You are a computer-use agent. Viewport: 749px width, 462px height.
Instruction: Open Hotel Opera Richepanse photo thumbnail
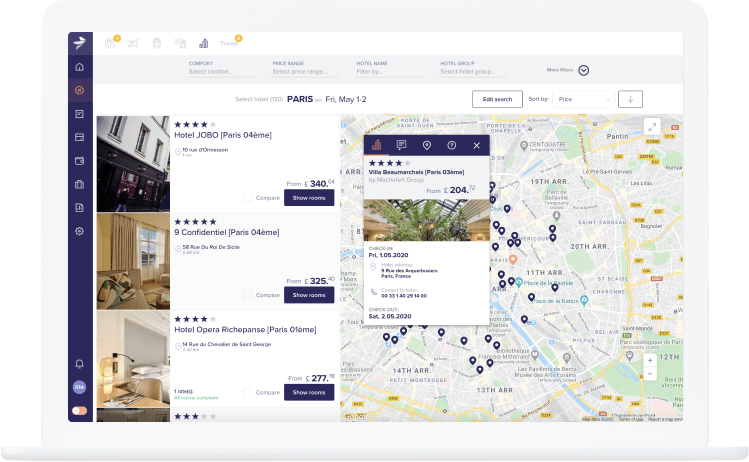pos(133,359)
